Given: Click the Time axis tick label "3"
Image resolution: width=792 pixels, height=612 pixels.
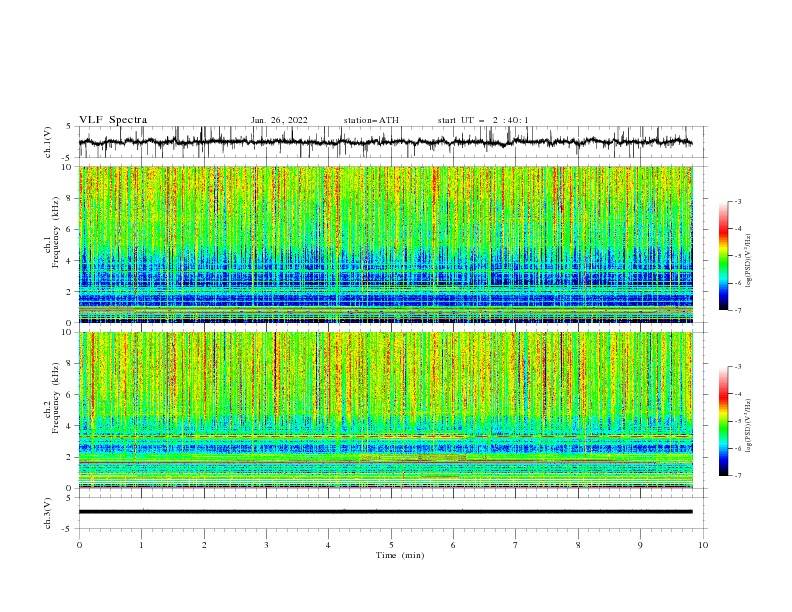Looking at the screenshot, I should tap(266, 545).
